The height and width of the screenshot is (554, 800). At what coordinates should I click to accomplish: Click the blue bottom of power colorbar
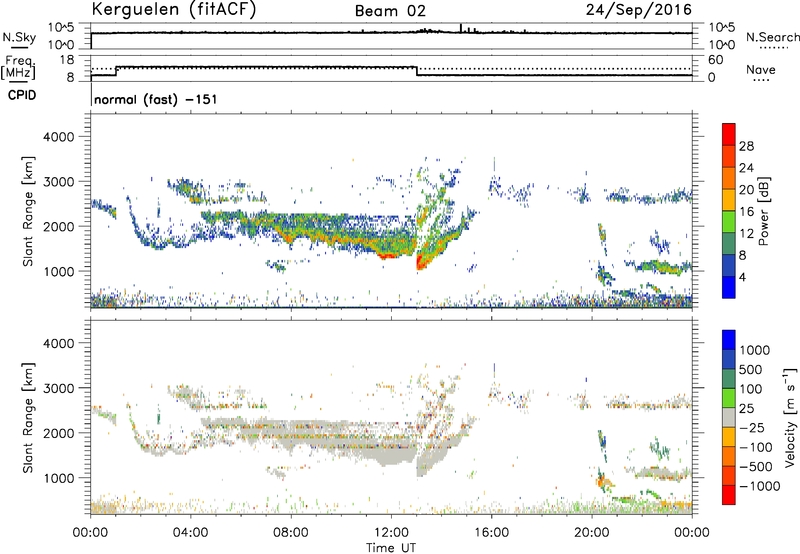[729, 287]
